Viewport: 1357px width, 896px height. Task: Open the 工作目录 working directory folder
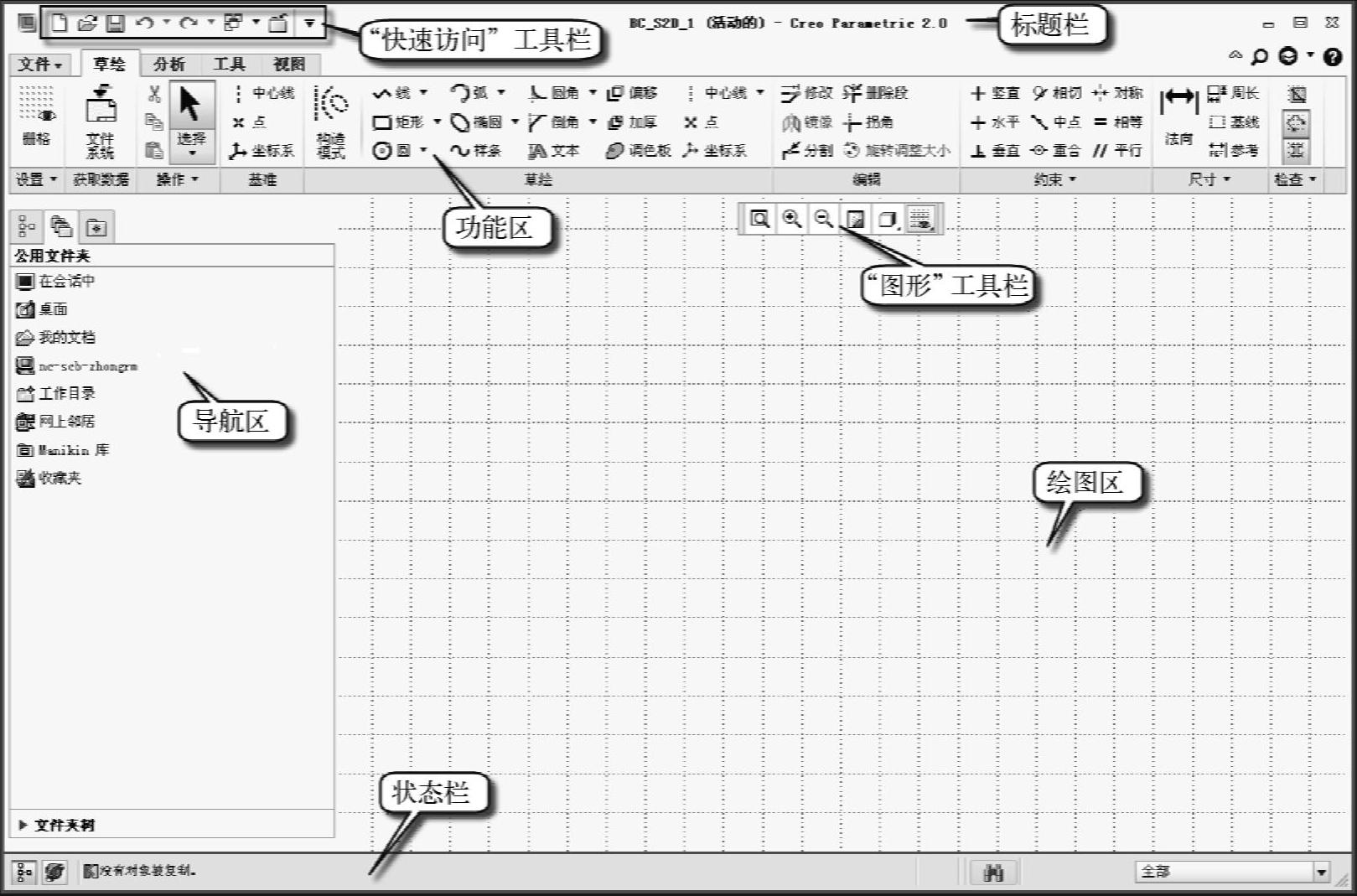pyautogui.click(x=55, y=393)
